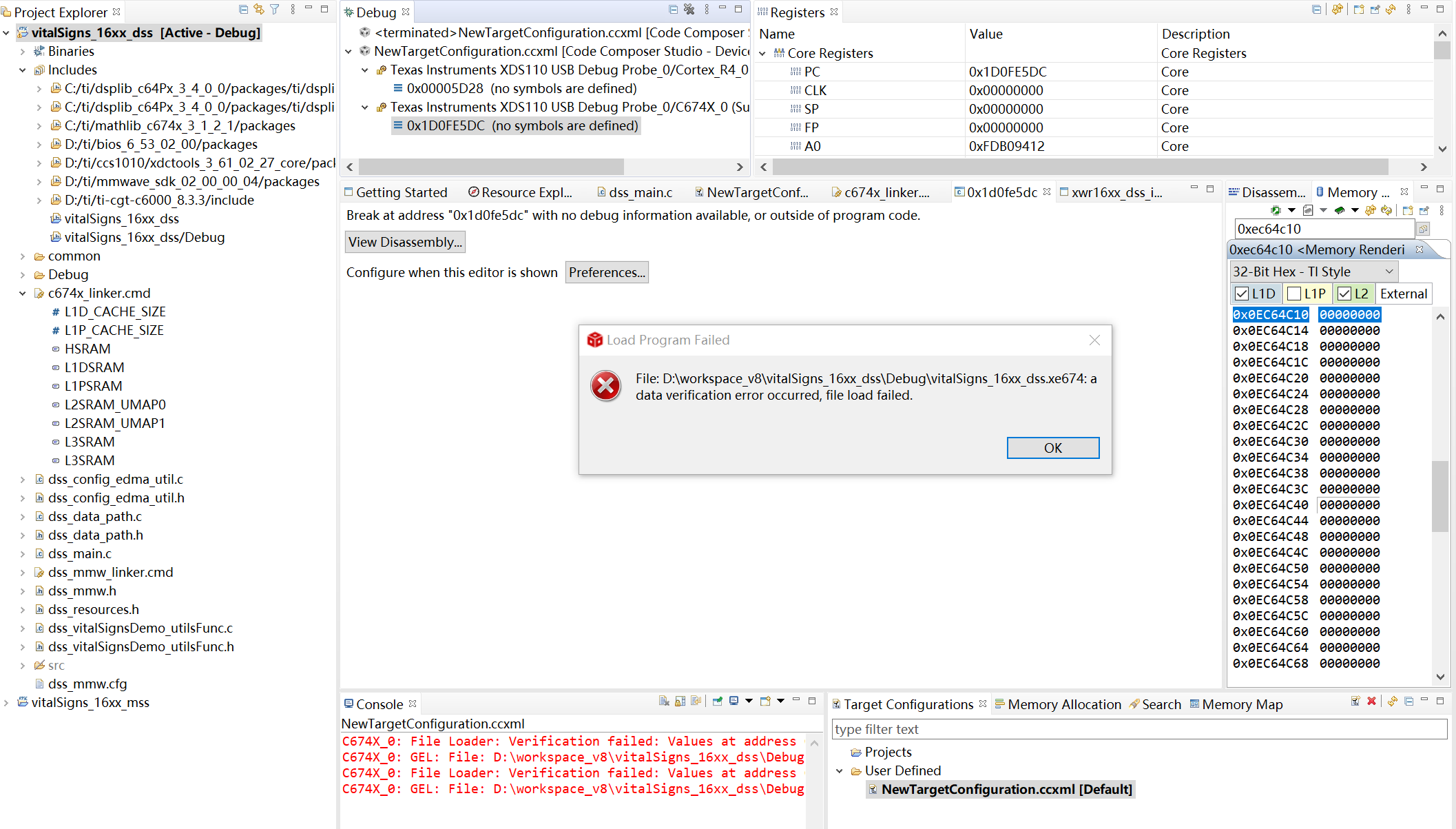Click the View Disassembly button
1456x829 pixels.
coord(405,242)
